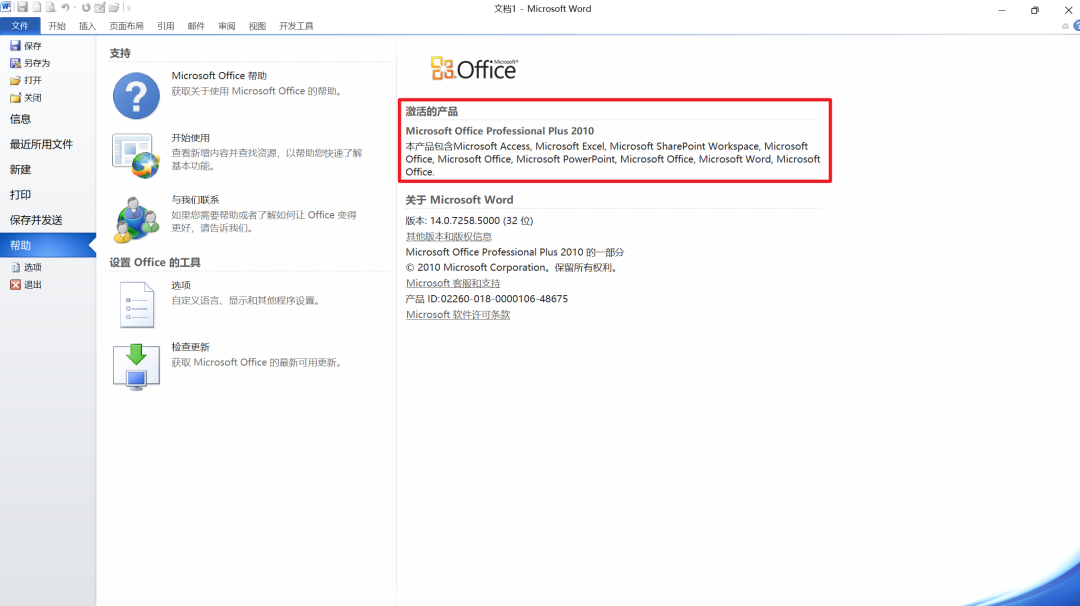Click 退出 to exit Word
The height and width of the screenshot is (606, 1080).
[x=25, y=284]
